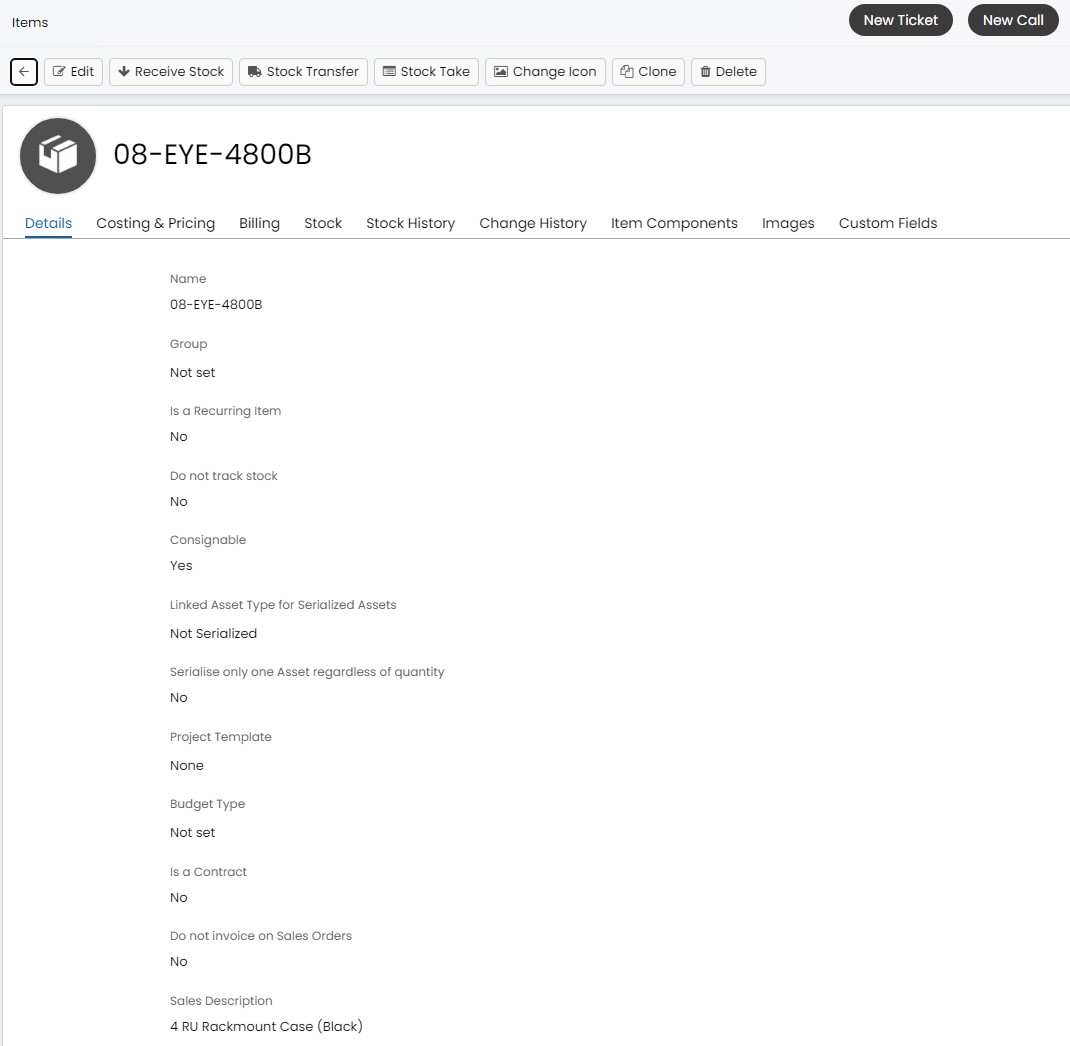
Task: Select the Custom Fields tab
Action: click(888, 223)
